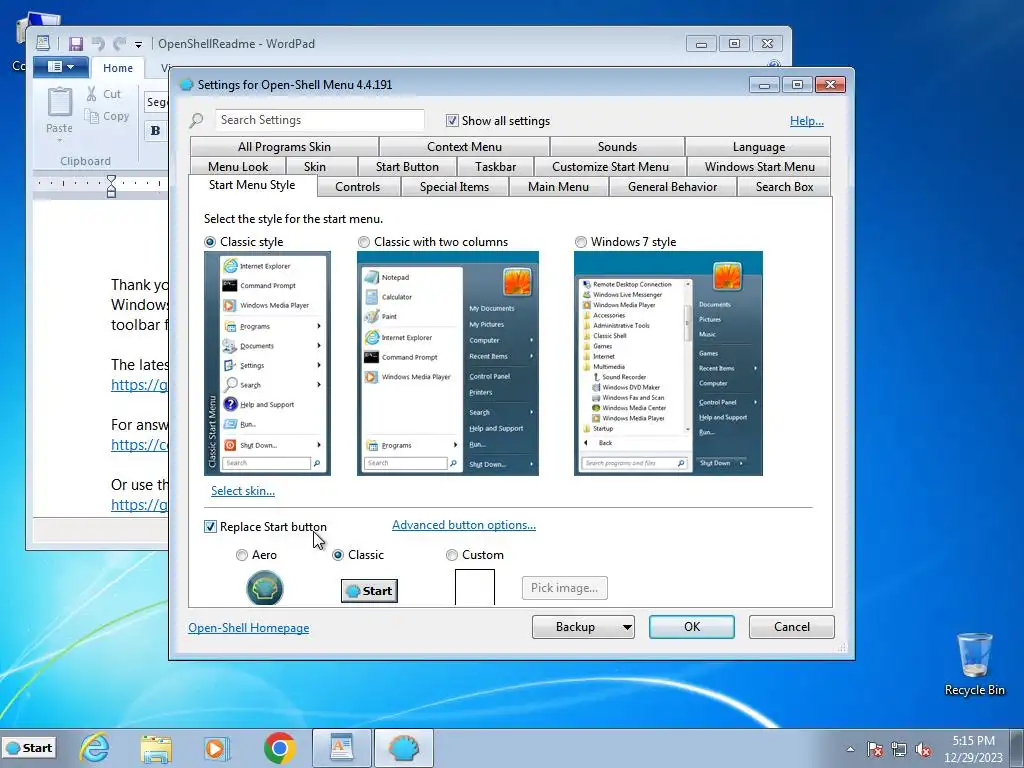Click the OK button

tap(692, 627)
